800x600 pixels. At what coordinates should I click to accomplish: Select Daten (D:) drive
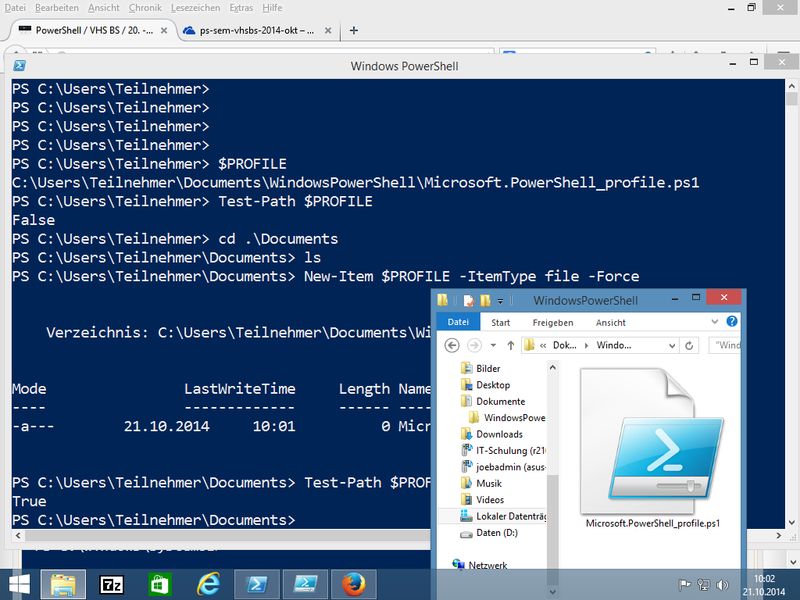[x=496, y=533]
